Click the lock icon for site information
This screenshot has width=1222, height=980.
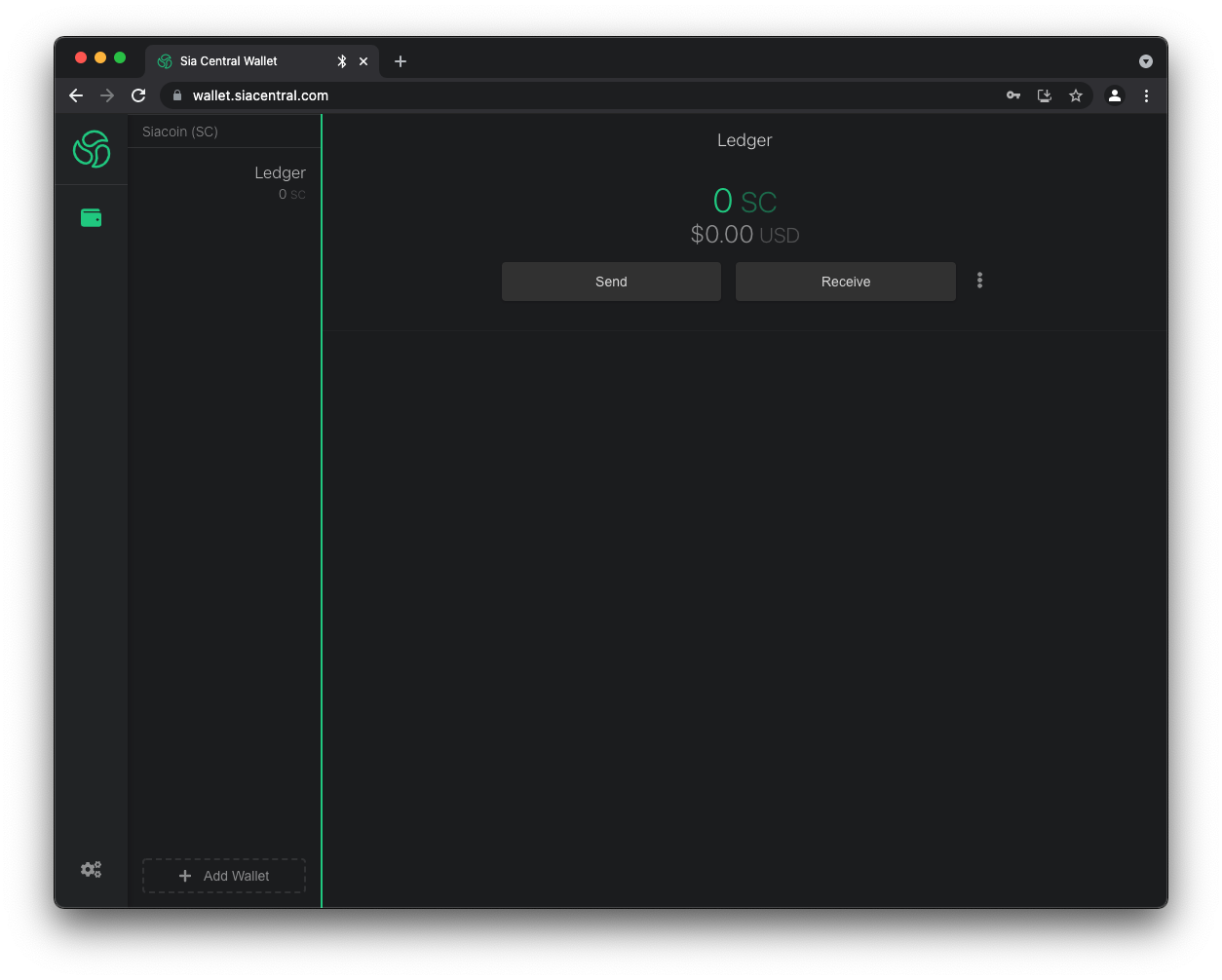tap(177, 95)
